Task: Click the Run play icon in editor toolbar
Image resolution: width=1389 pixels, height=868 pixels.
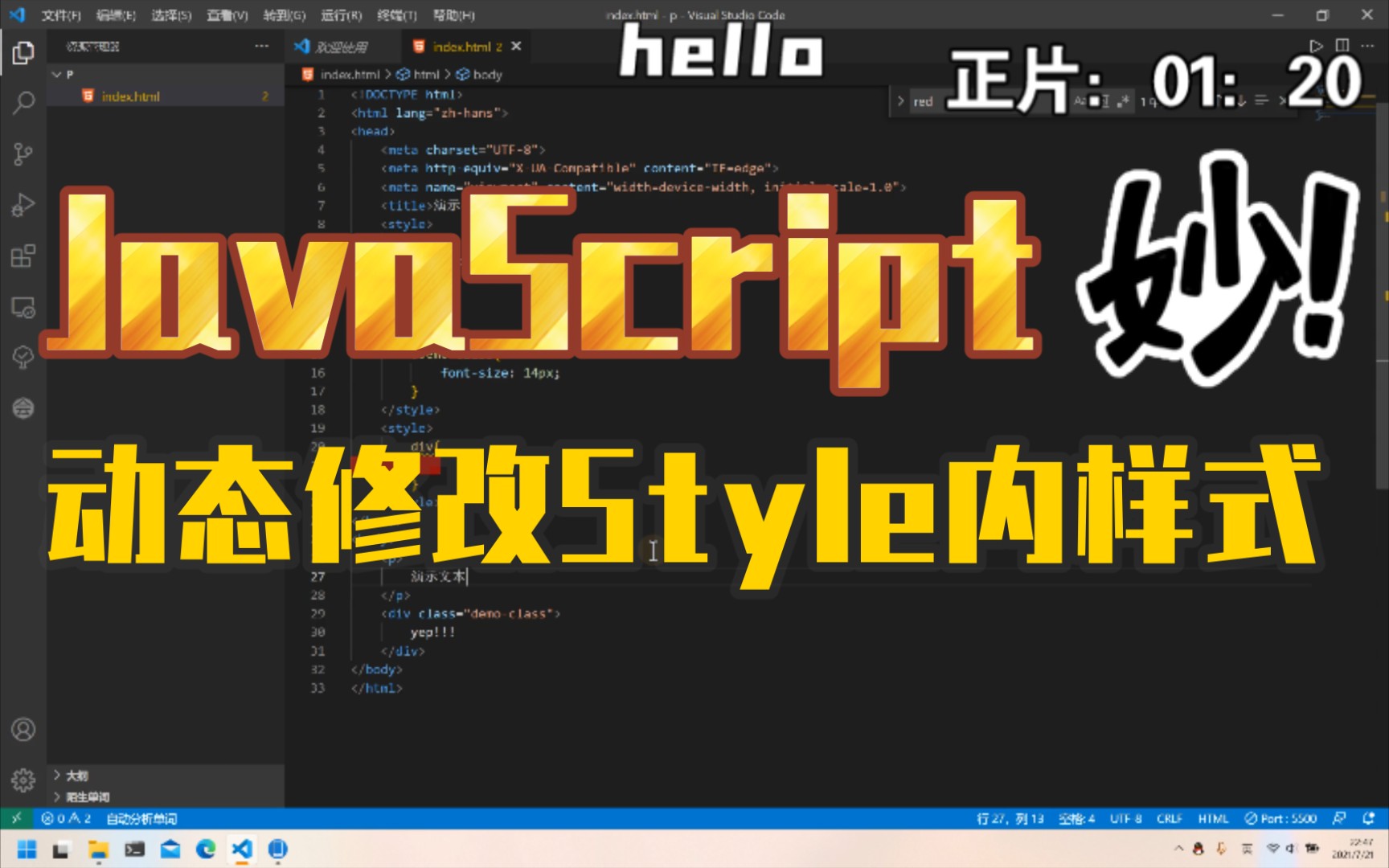Action: coord(1316,46)
